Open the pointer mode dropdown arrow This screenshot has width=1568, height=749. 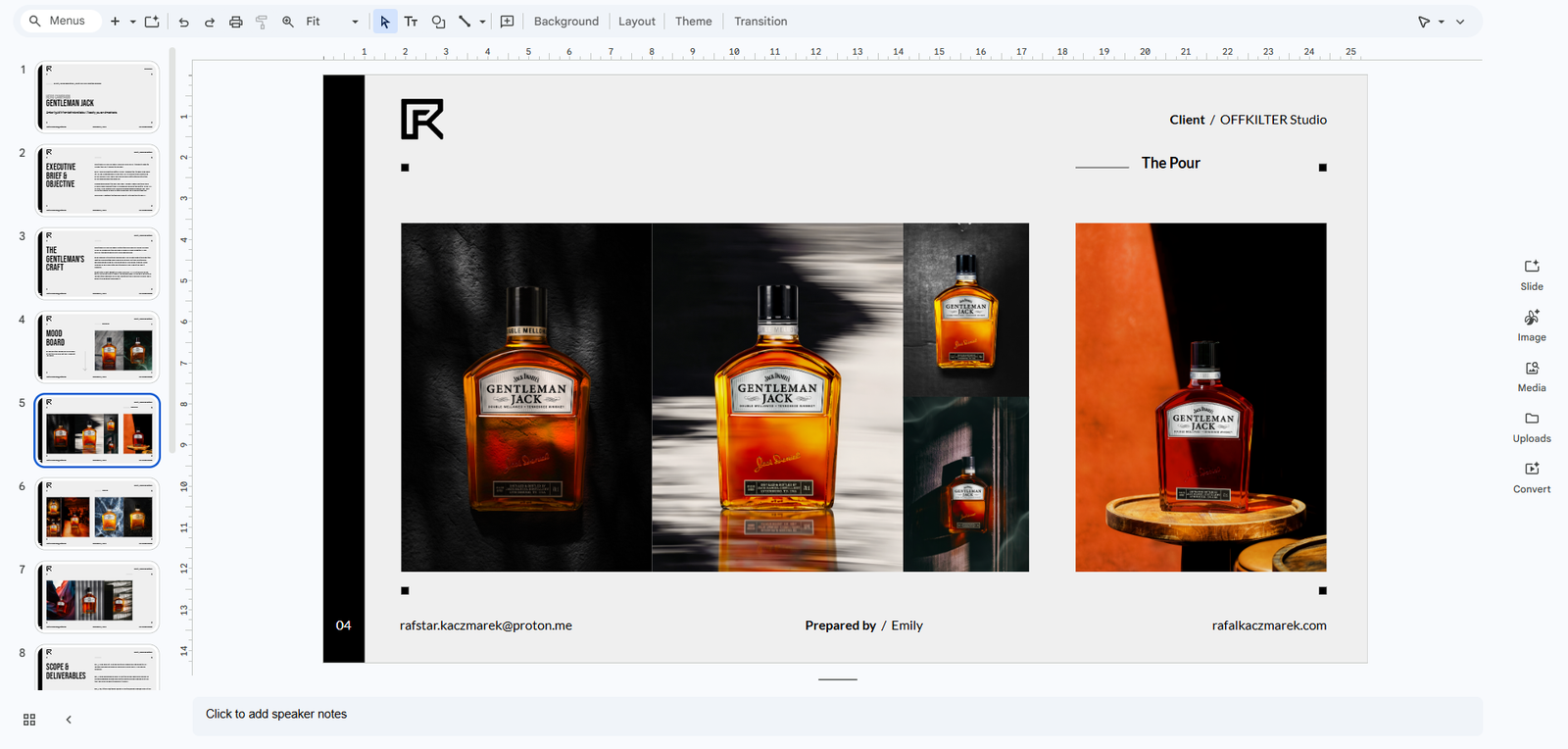tap(1442, 22)
